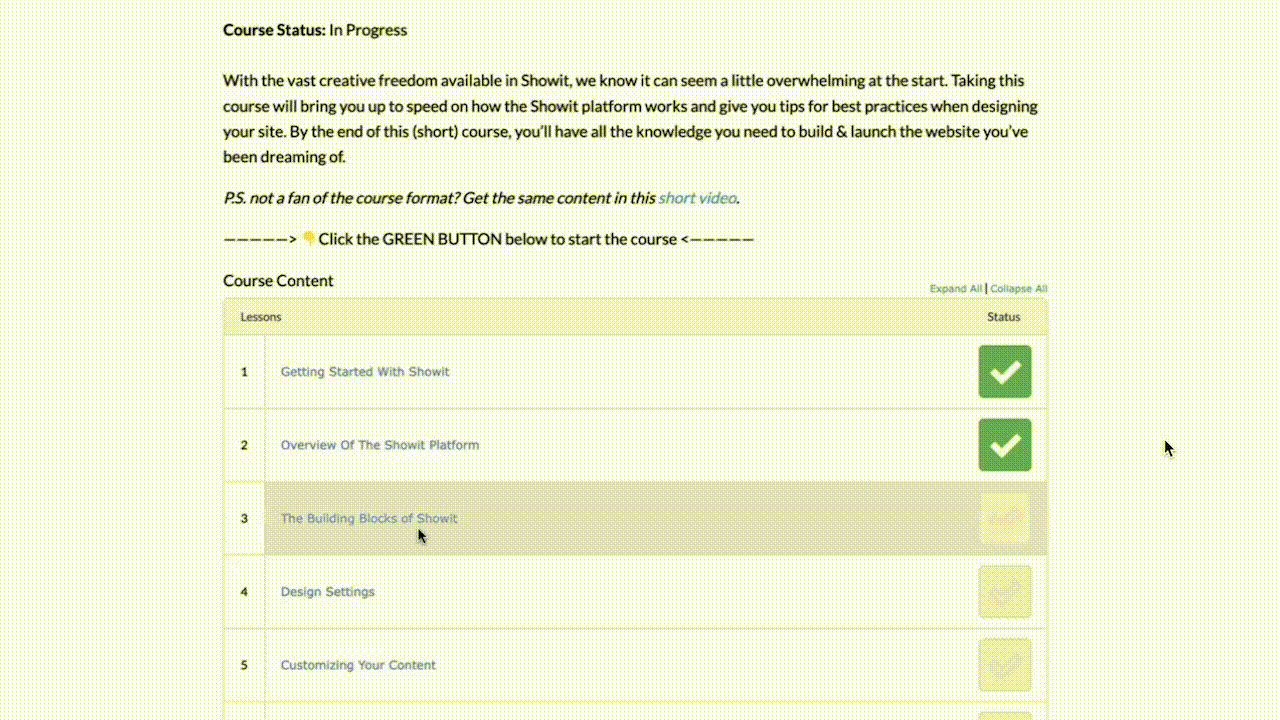
Task: Open the 'Customizing Your Content' lesson
Action: tap(358, 665)
